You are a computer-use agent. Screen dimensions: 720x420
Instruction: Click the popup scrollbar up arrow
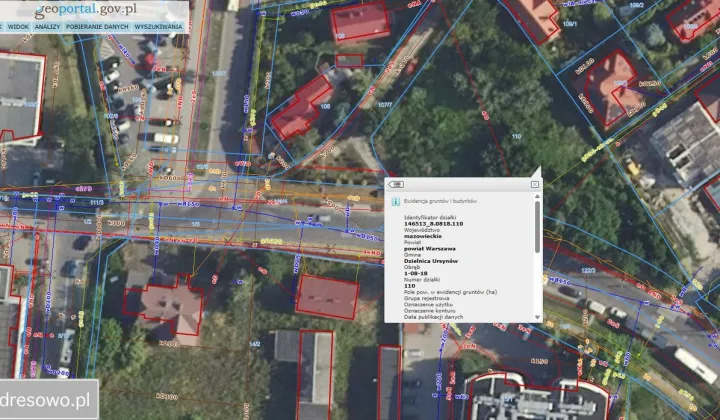pyautogui.click(x=537, y=196)
